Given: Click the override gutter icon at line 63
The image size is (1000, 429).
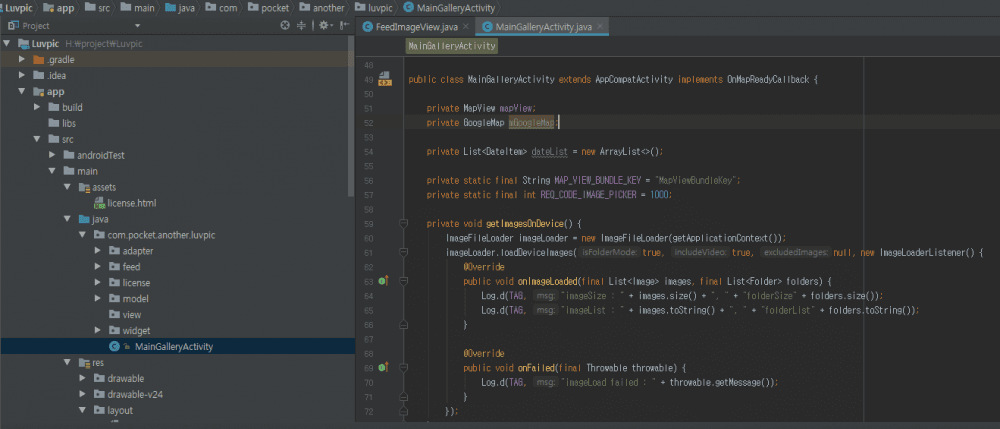Looking at the screenshot, I should pyautogui.click(x=383, y=280).
